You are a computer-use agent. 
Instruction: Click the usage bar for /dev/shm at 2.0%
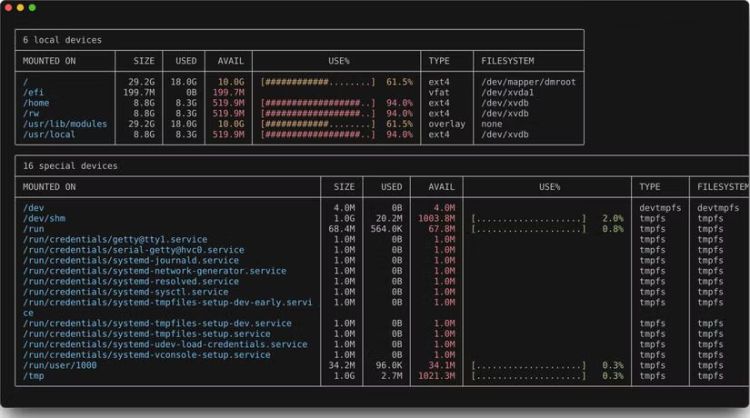click(528, 218)
